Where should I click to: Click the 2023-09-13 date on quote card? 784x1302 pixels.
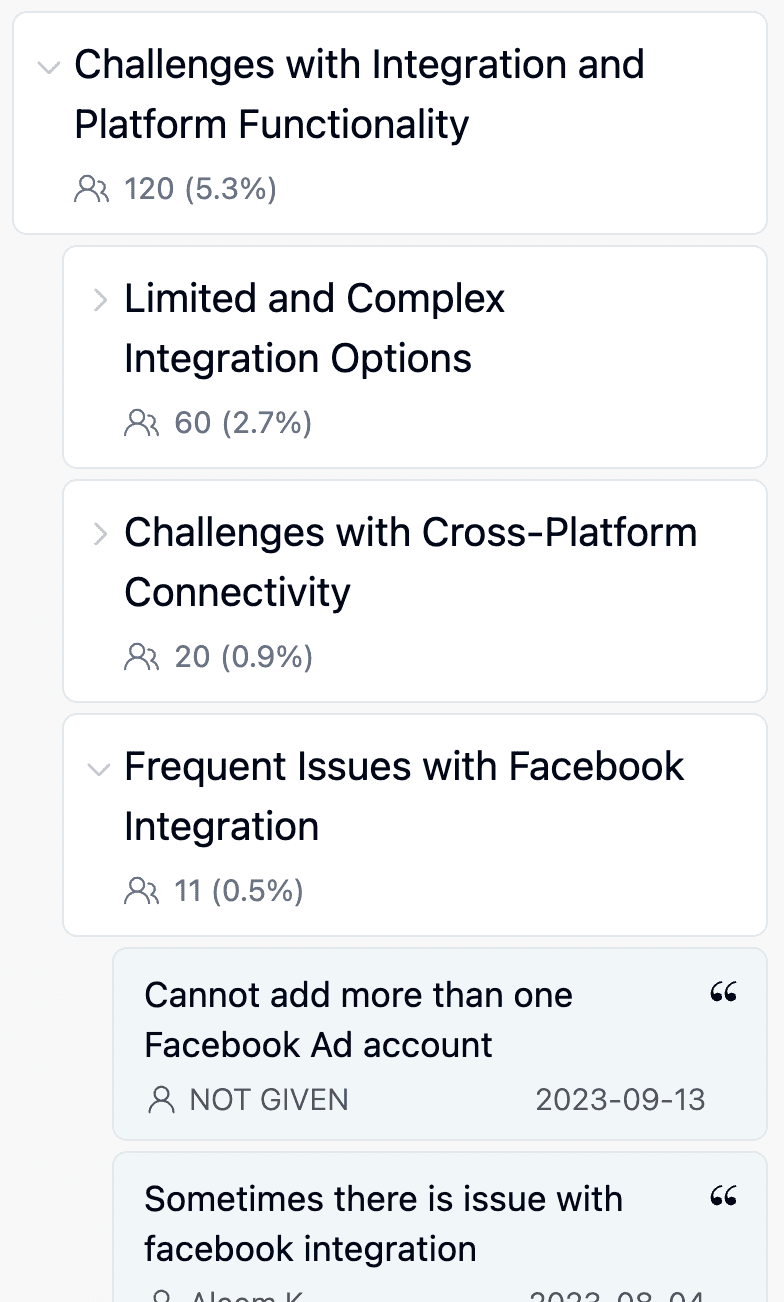pos(620,1101)
